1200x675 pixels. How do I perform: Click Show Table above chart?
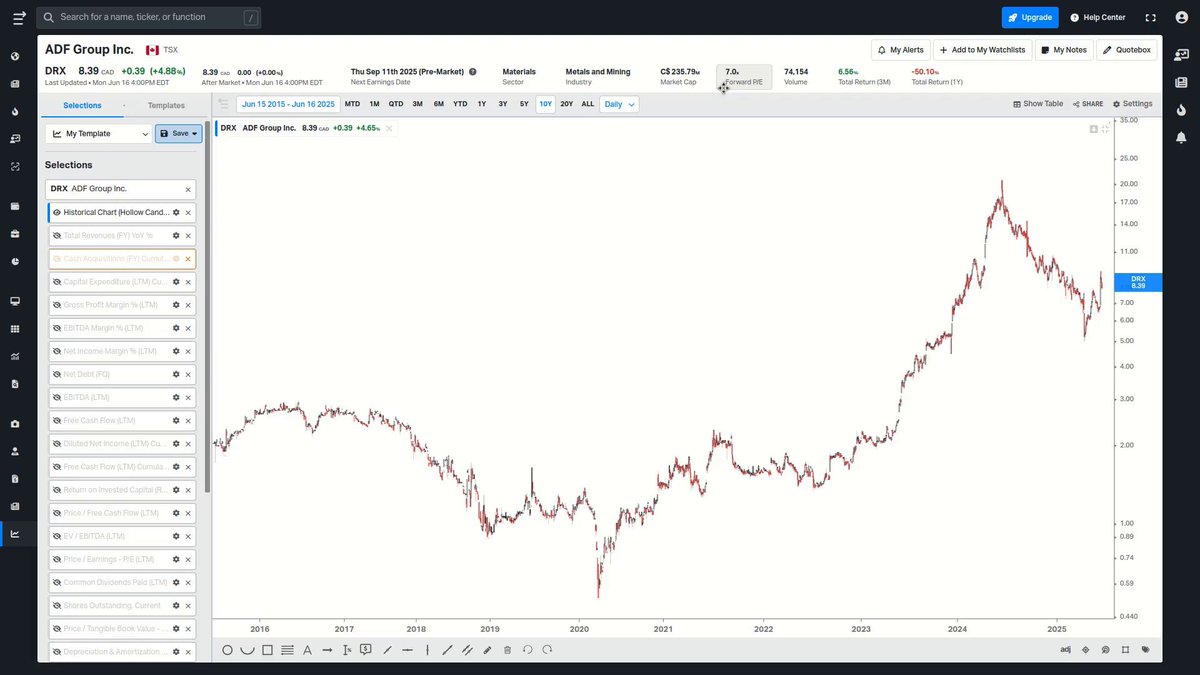[x=1038, y=104]
